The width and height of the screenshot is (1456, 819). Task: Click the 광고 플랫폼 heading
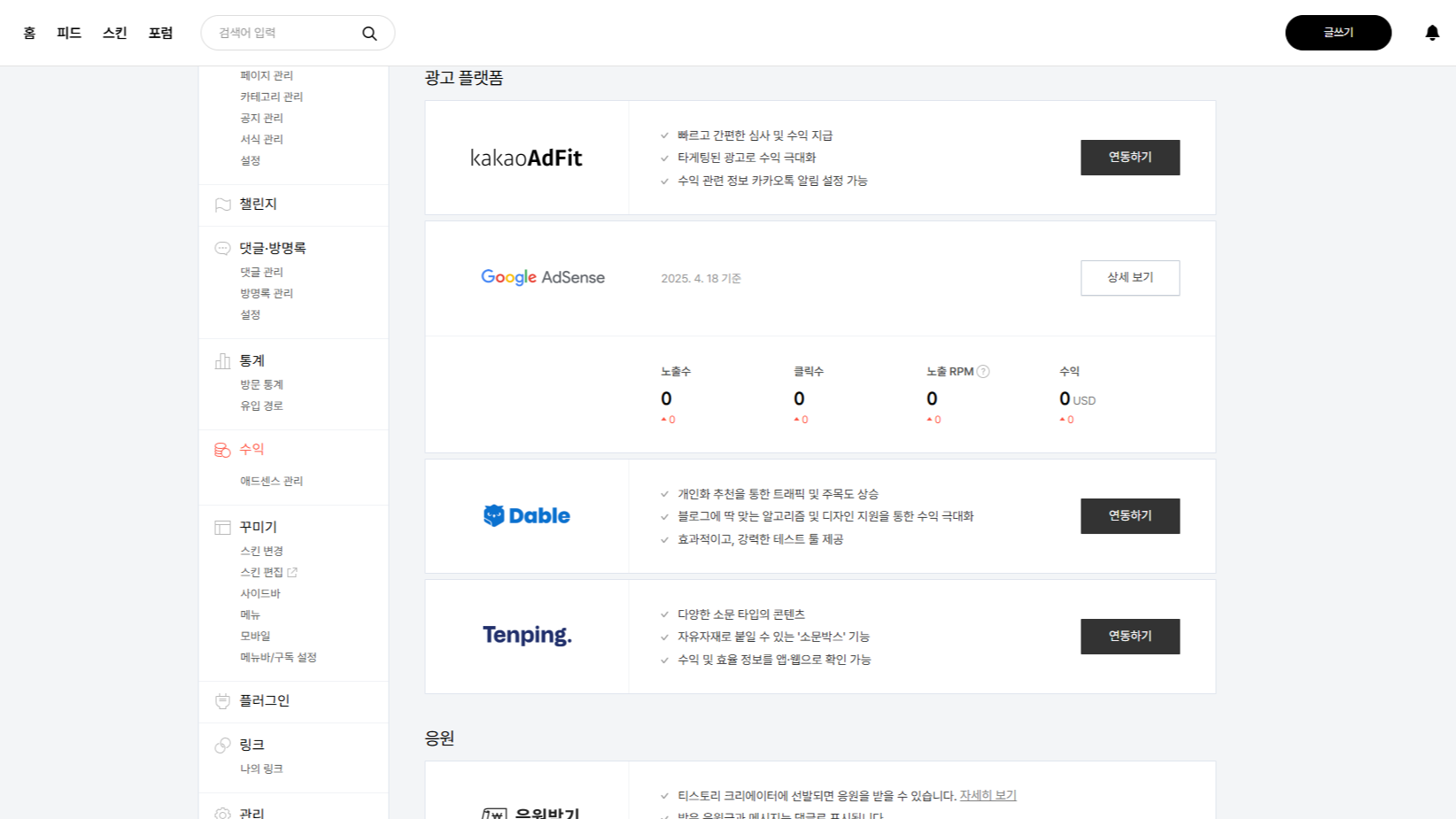[464, 78]
